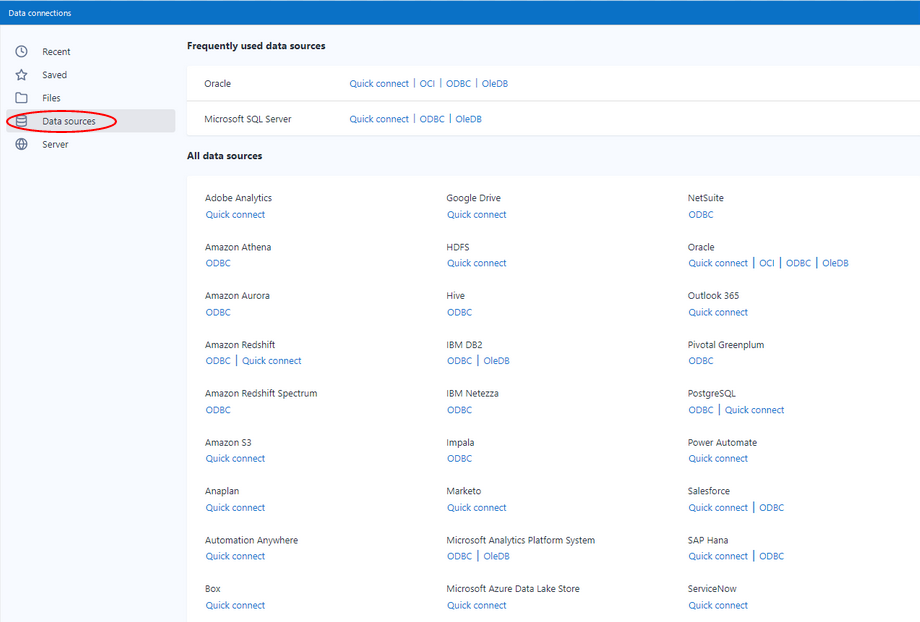This screenshot has width=920, height=622.
Task: Select ODBC under Impala
Action: click(459, 458)
